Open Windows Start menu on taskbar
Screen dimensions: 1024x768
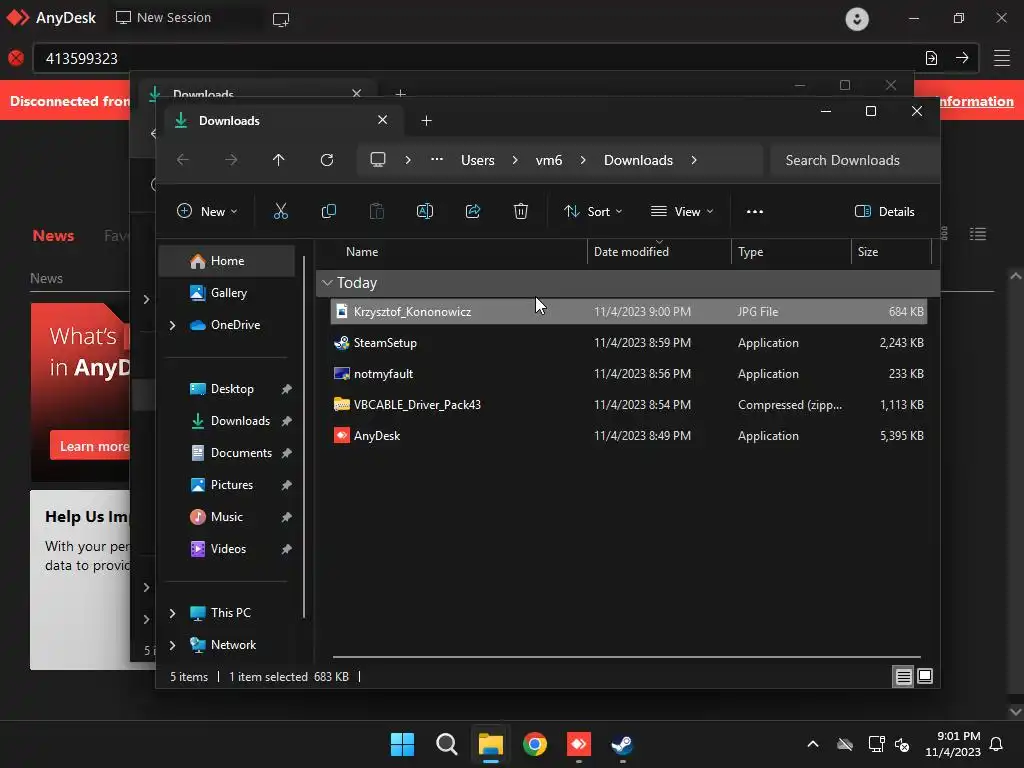(402, 744)
